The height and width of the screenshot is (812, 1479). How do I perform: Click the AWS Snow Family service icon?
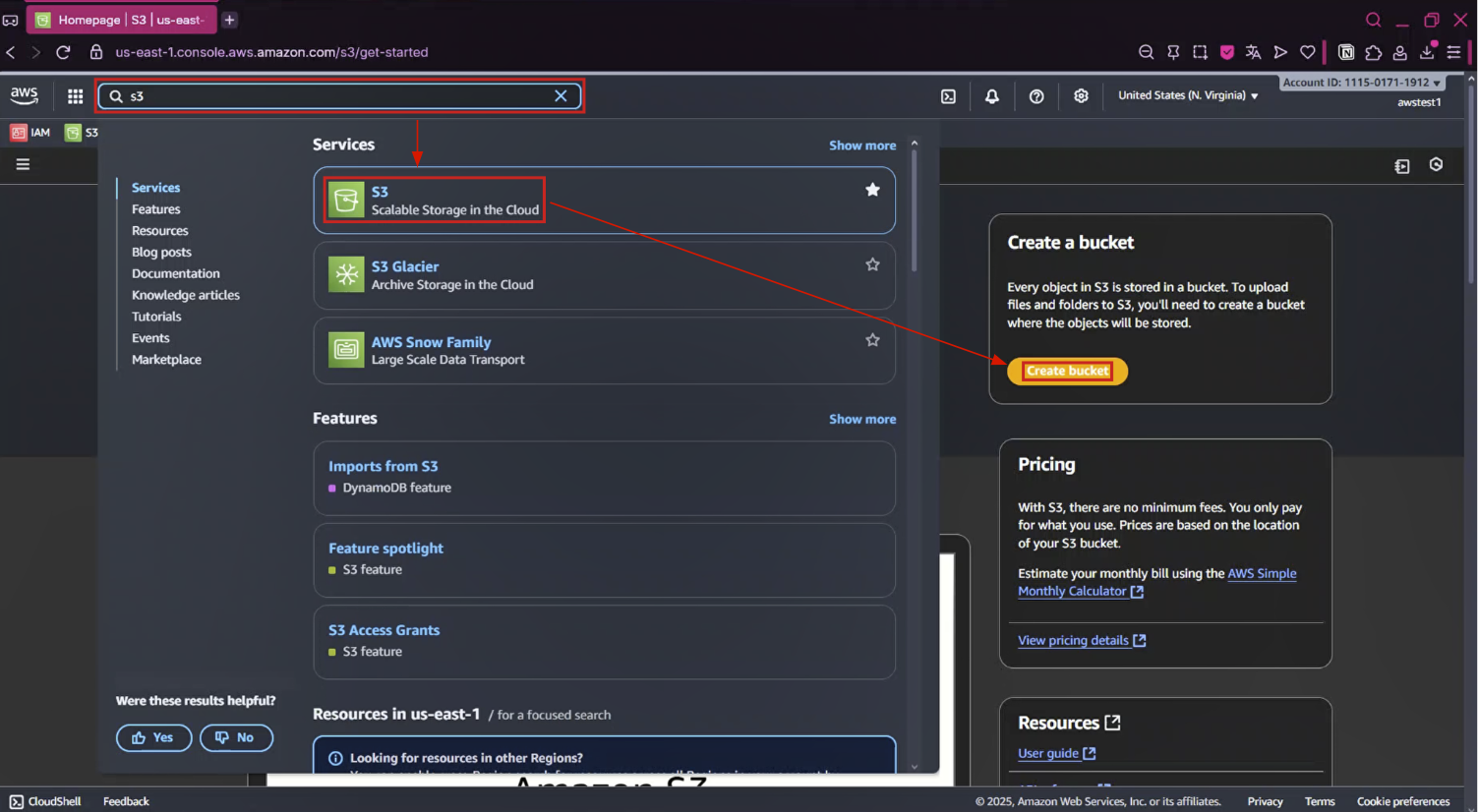346,350
